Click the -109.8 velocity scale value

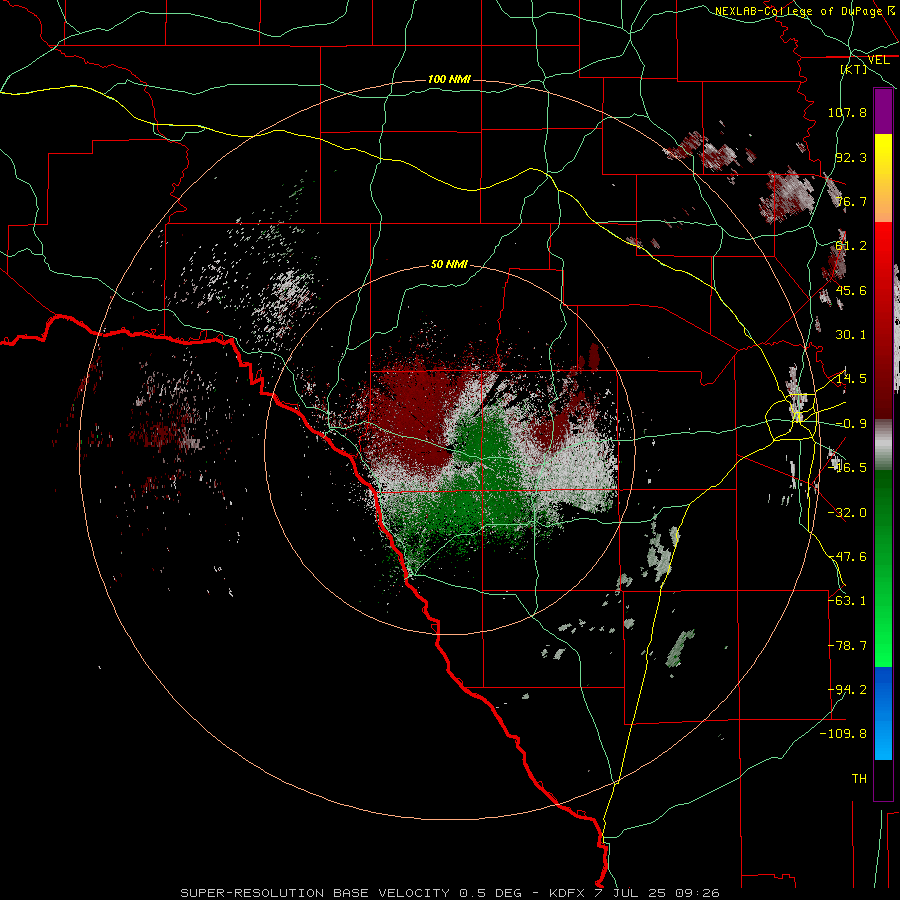(844, 734)
